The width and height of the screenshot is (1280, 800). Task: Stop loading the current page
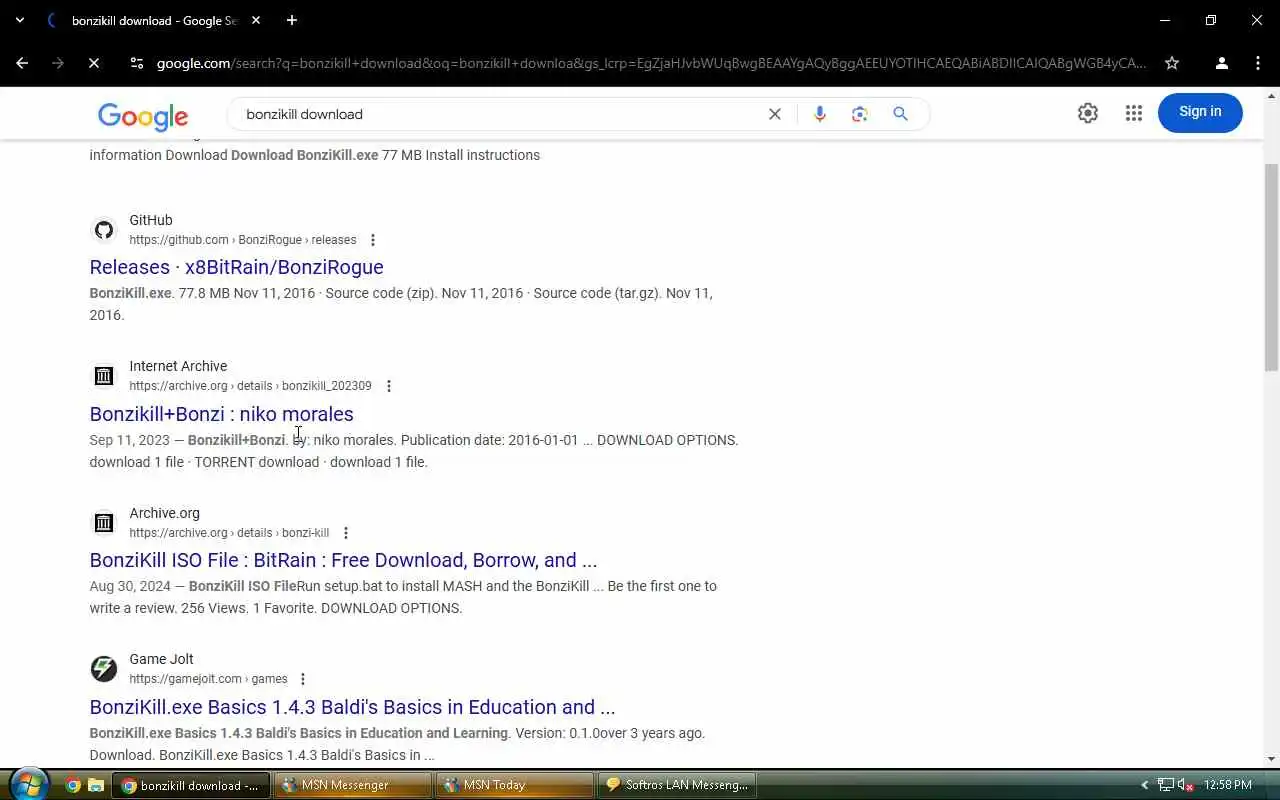pyautogui.click(x=93, y=63)
